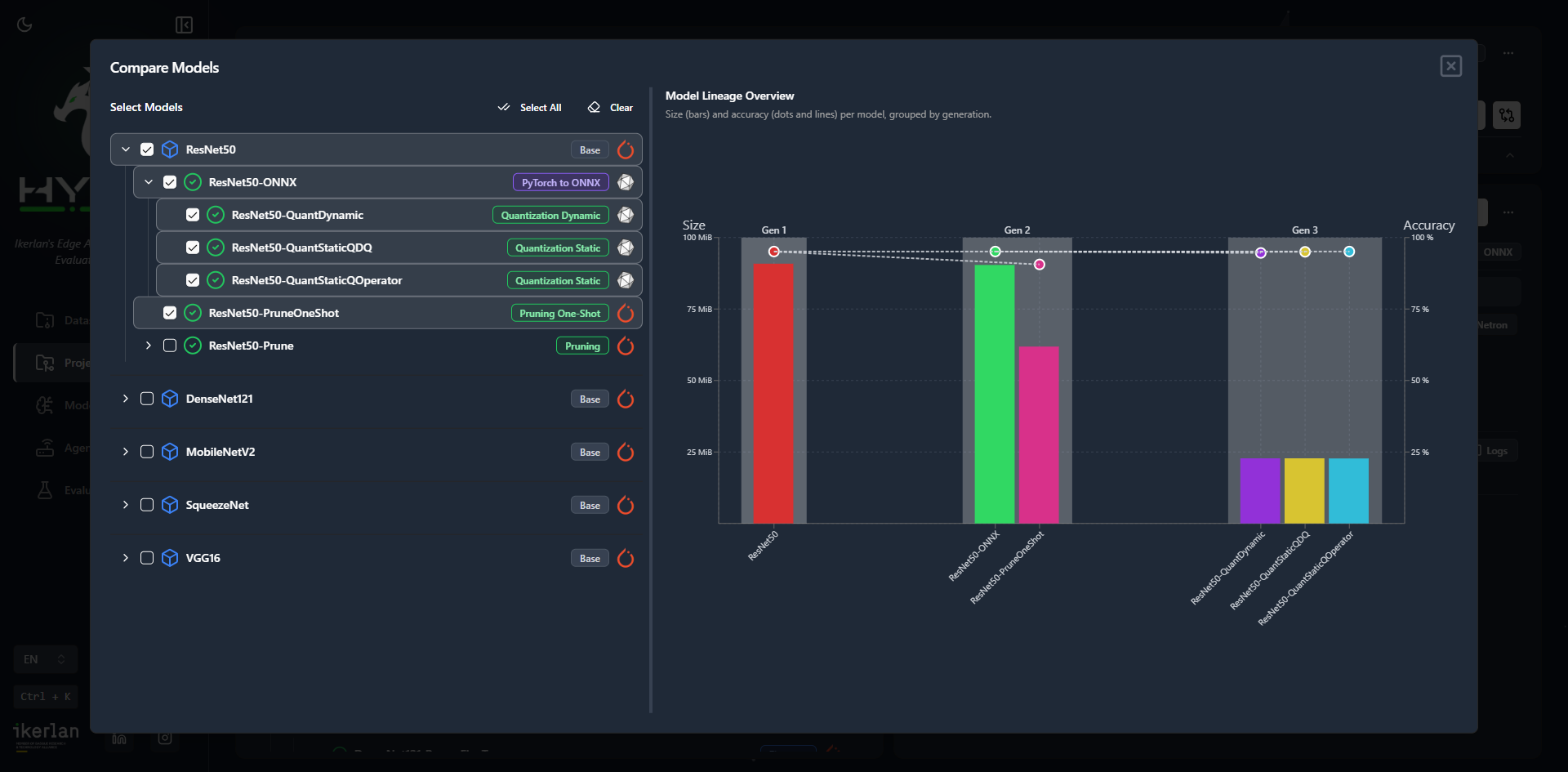Check the SqueezeNet checkbox

(x=147, y=505)
